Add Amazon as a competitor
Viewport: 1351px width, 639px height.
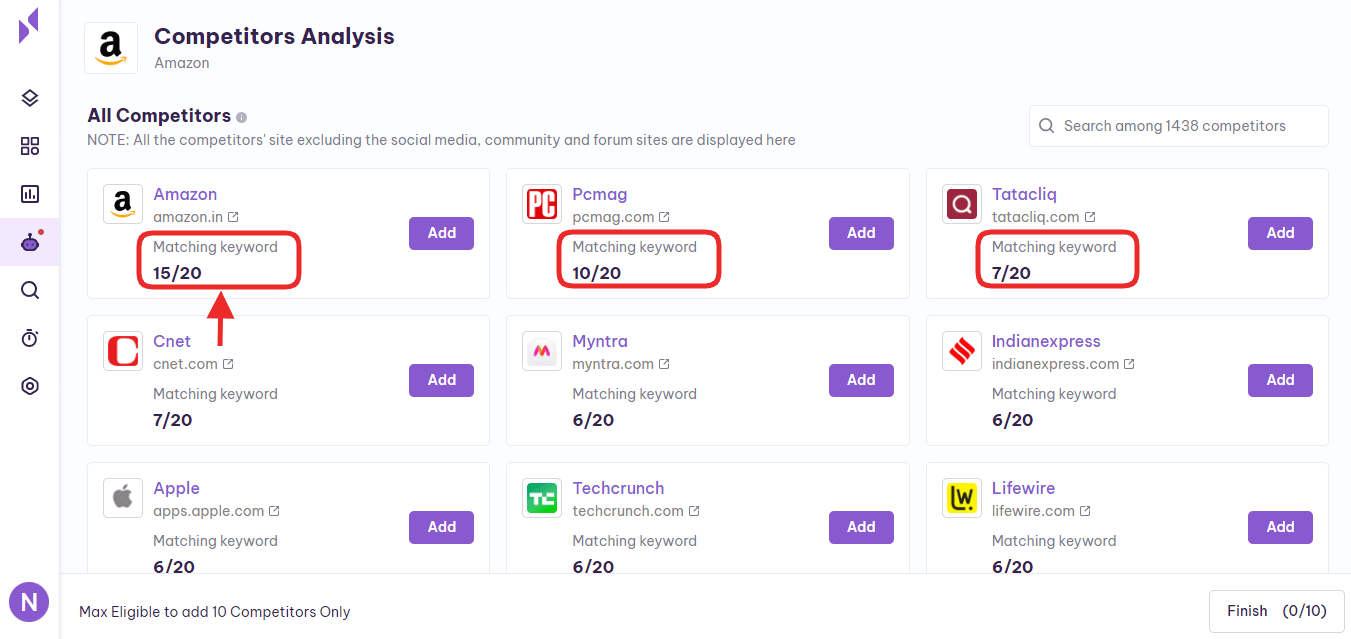441,233
